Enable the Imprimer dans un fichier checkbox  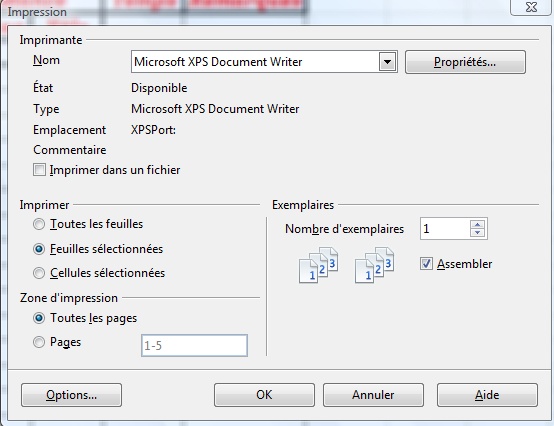pos(39,170)
